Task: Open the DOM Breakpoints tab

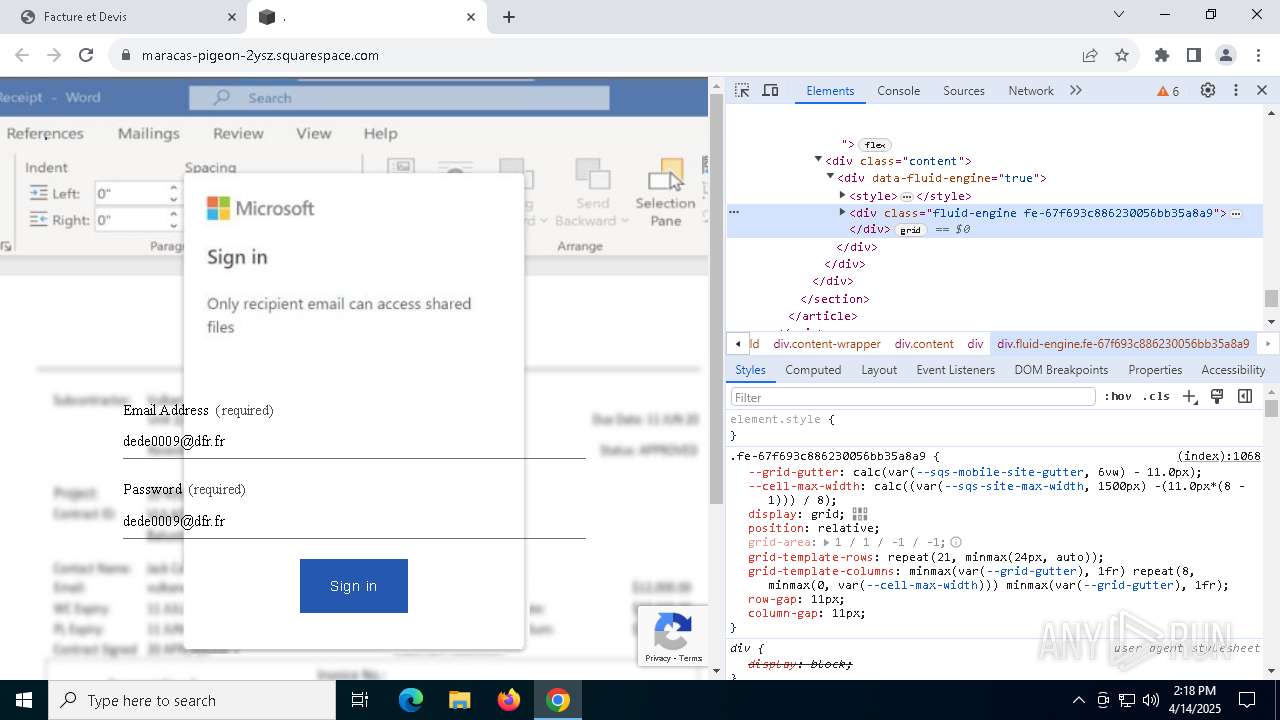Action: pyautogui.click(x=1061, y=369)
